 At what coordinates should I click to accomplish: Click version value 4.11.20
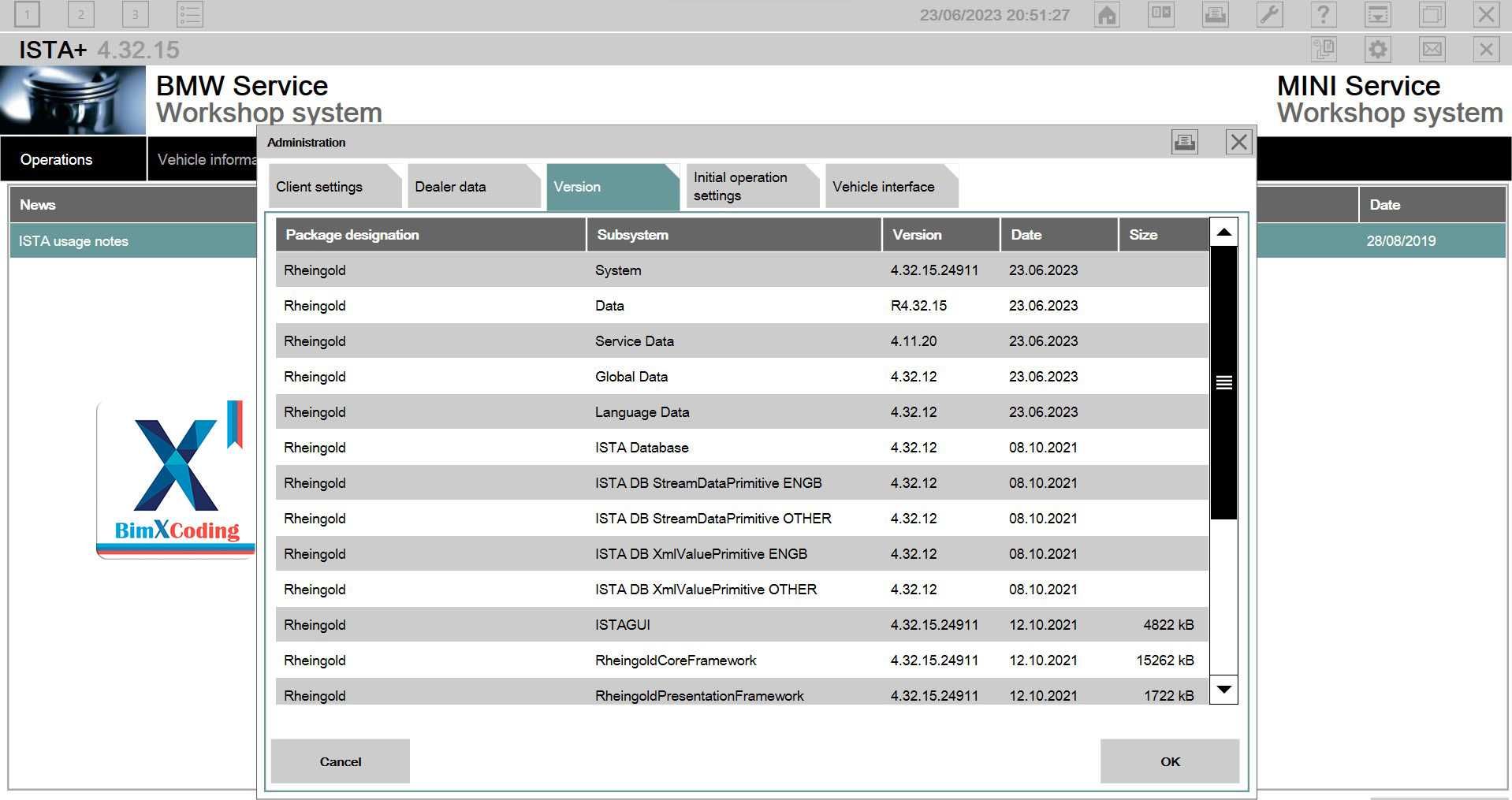pos(914,341)
